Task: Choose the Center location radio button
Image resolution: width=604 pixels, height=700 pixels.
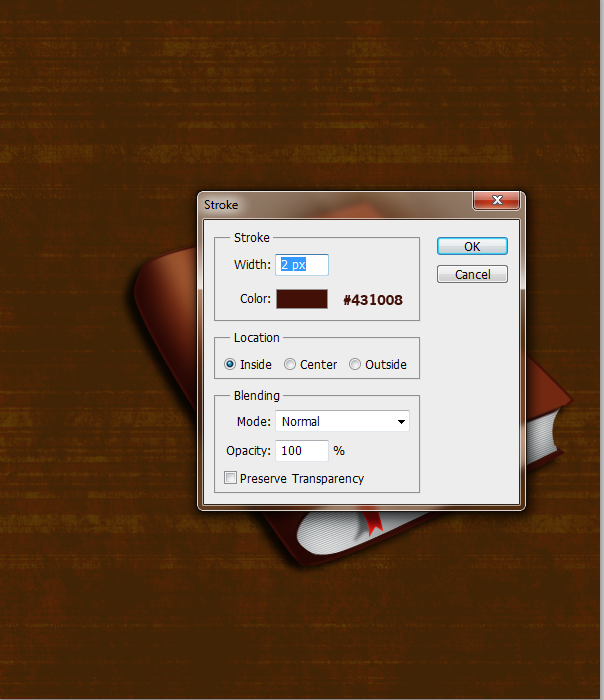Action: [x=290, y=364]
